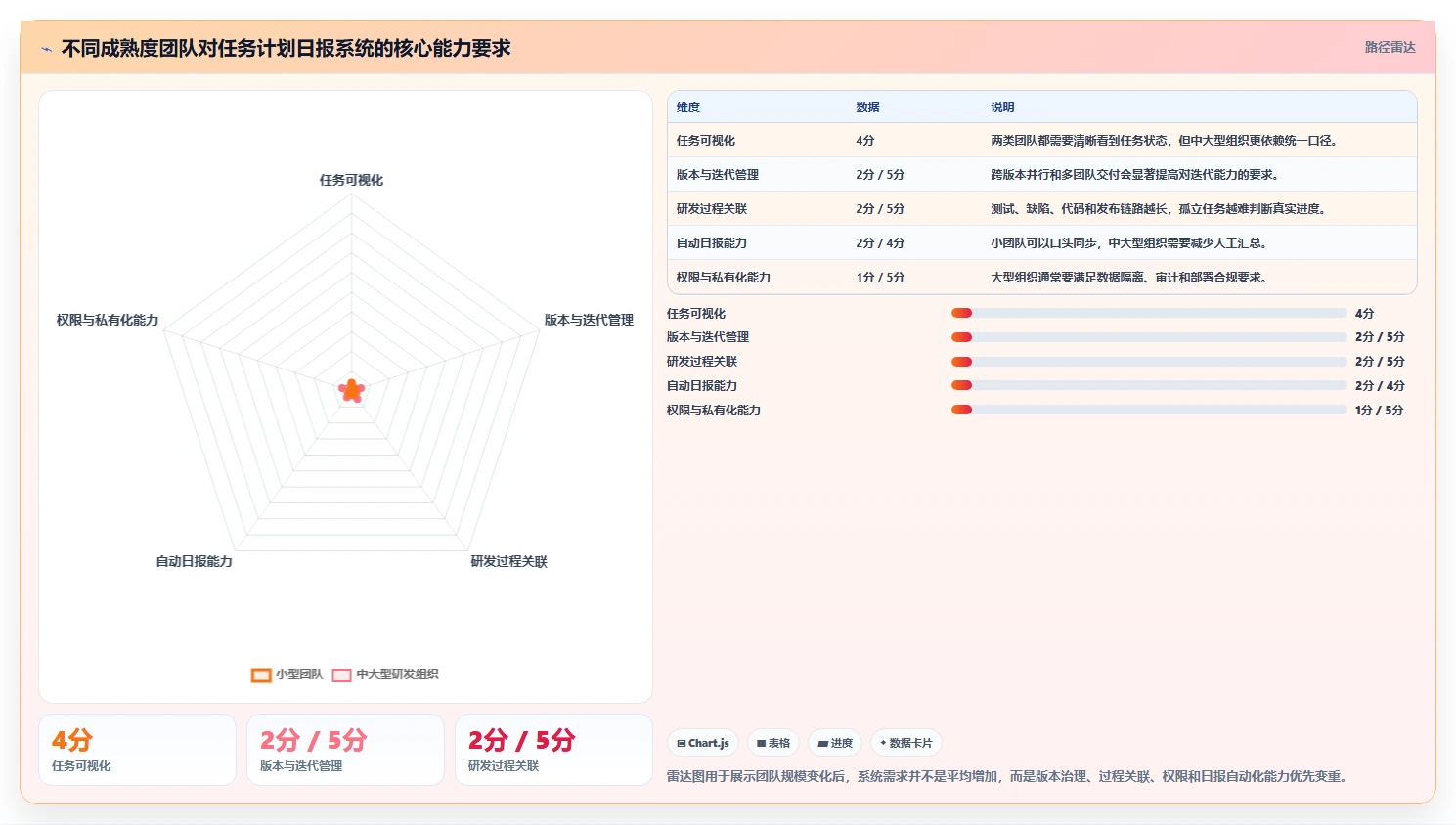
Task: Click the 数据卡片 chip
Action: (906, 743)
